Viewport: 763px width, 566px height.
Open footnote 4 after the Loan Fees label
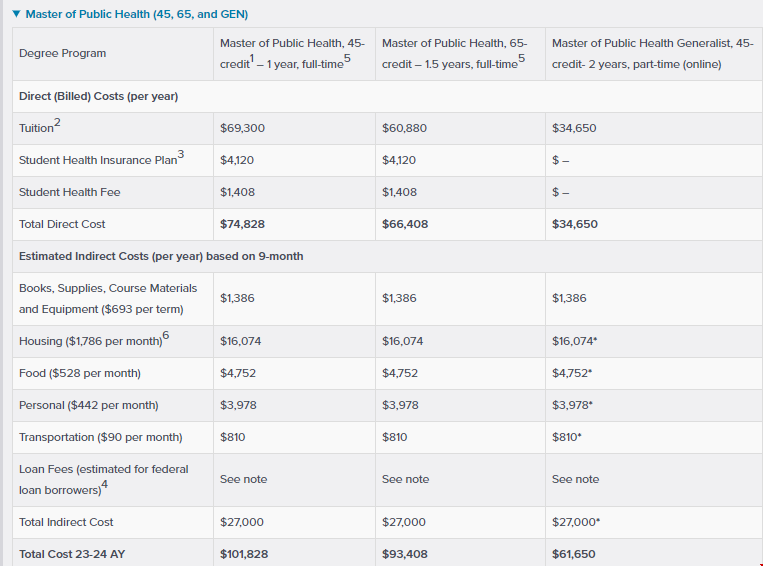(105, 485)
